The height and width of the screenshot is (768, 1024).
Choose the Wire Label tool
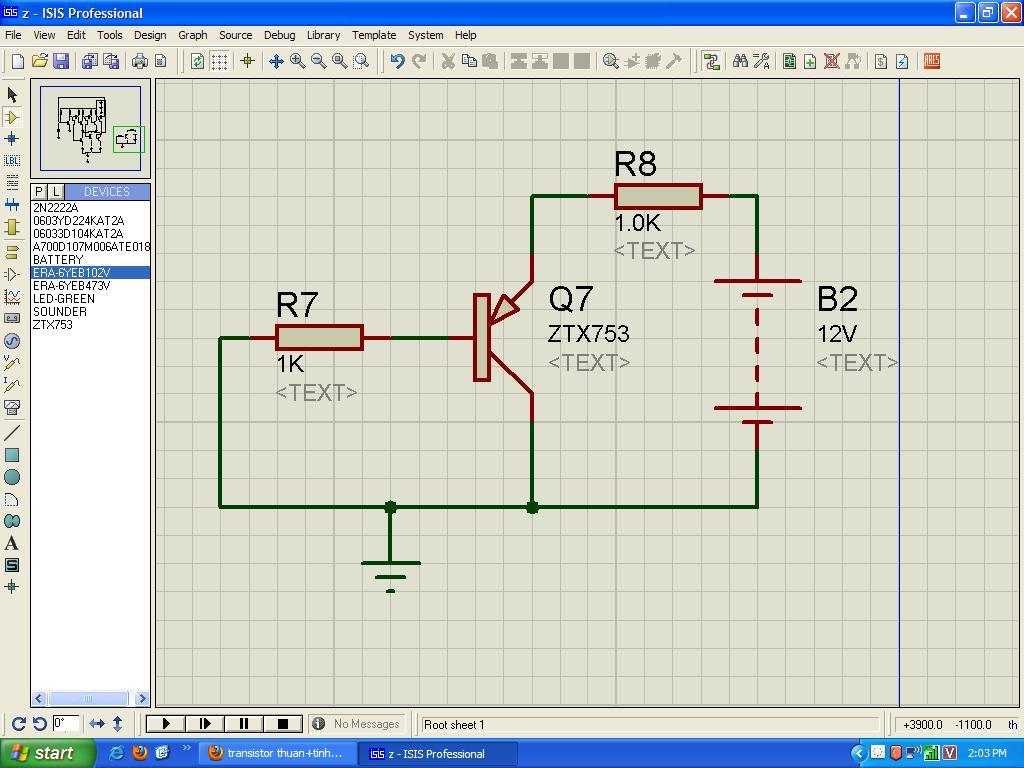tap(12, 161)
